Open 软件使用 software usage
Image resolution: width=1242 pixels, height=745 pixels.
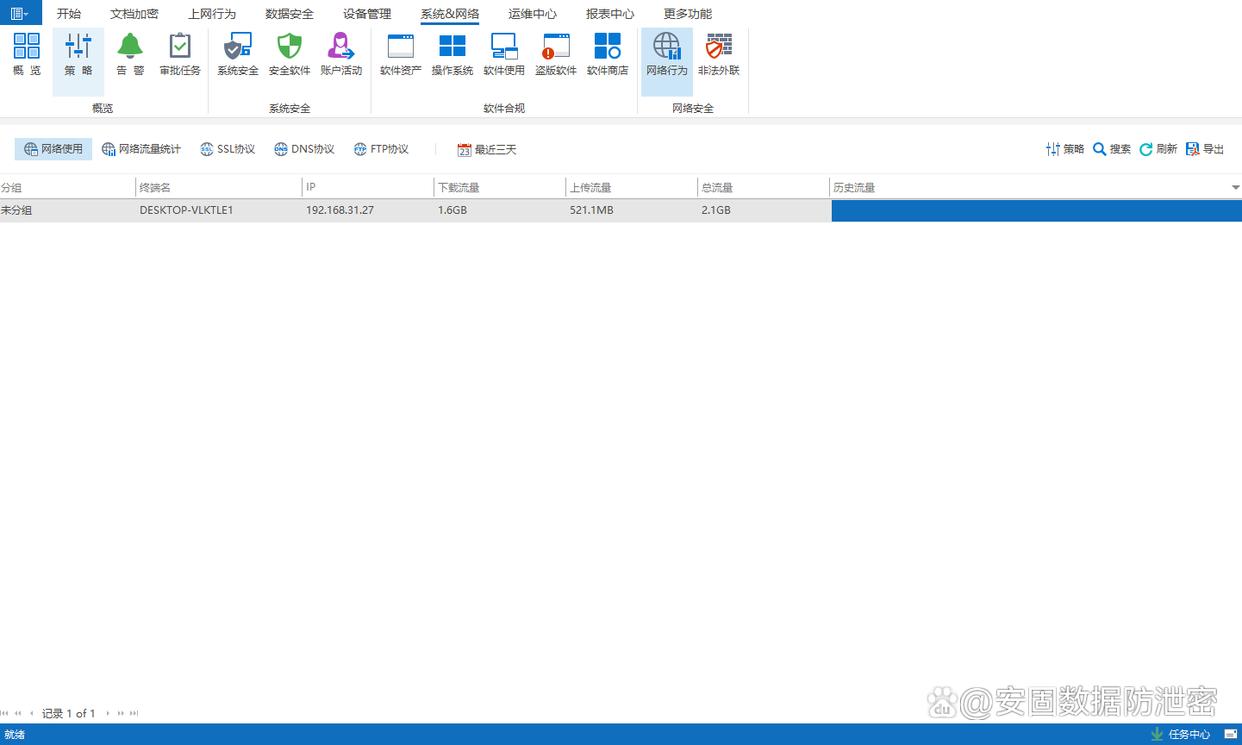click(x=504, y=54)
